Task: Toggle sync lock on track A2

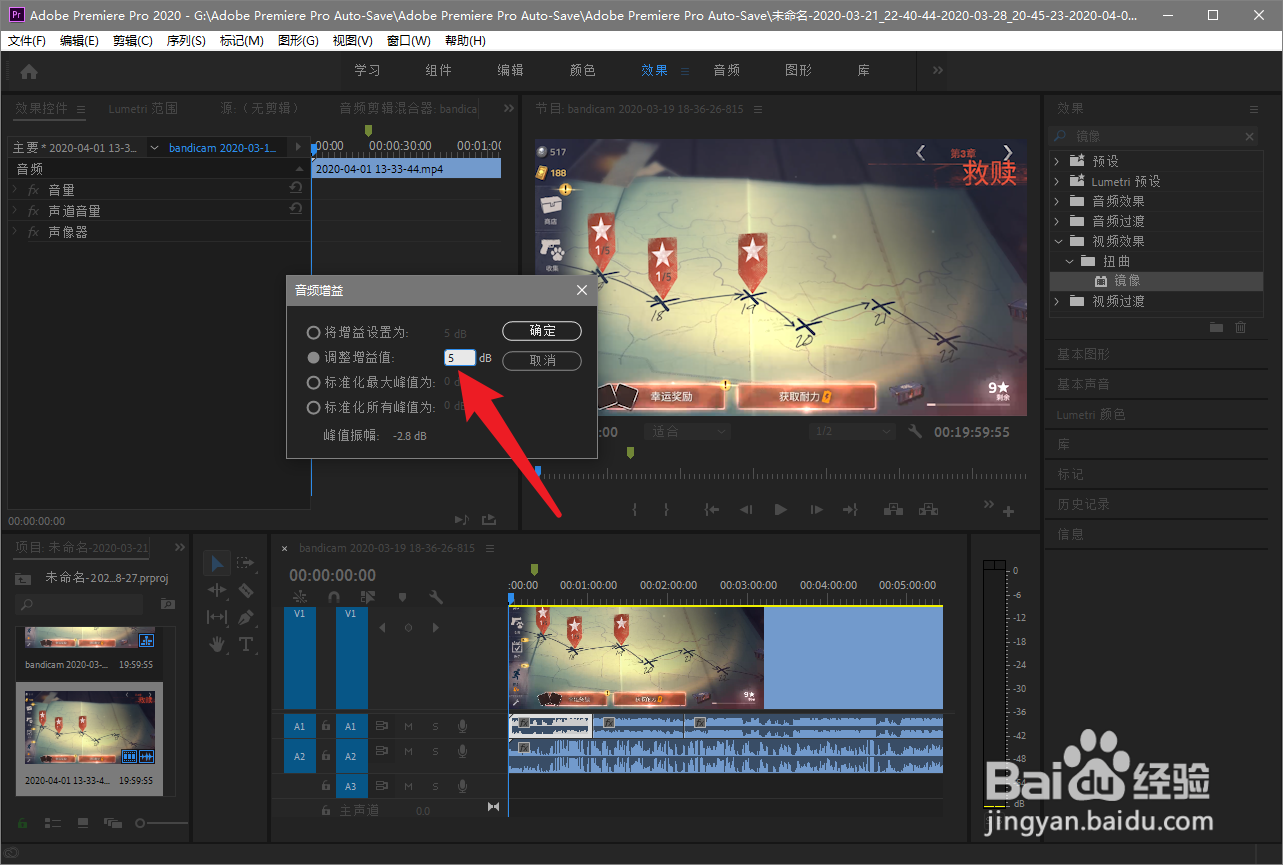Action: [381, 752]
